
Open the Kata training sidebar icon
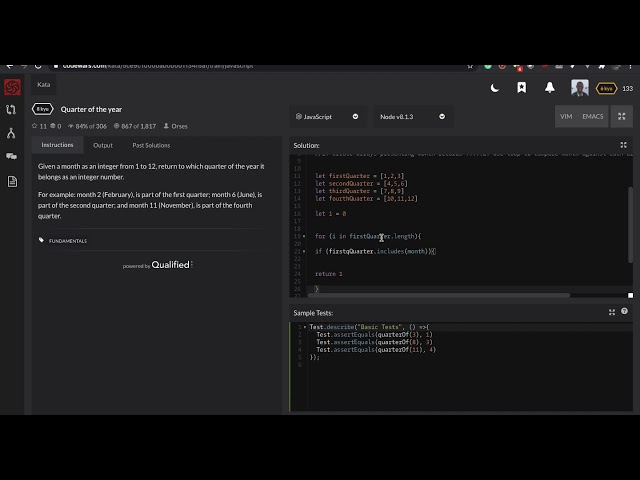point(11,109)
